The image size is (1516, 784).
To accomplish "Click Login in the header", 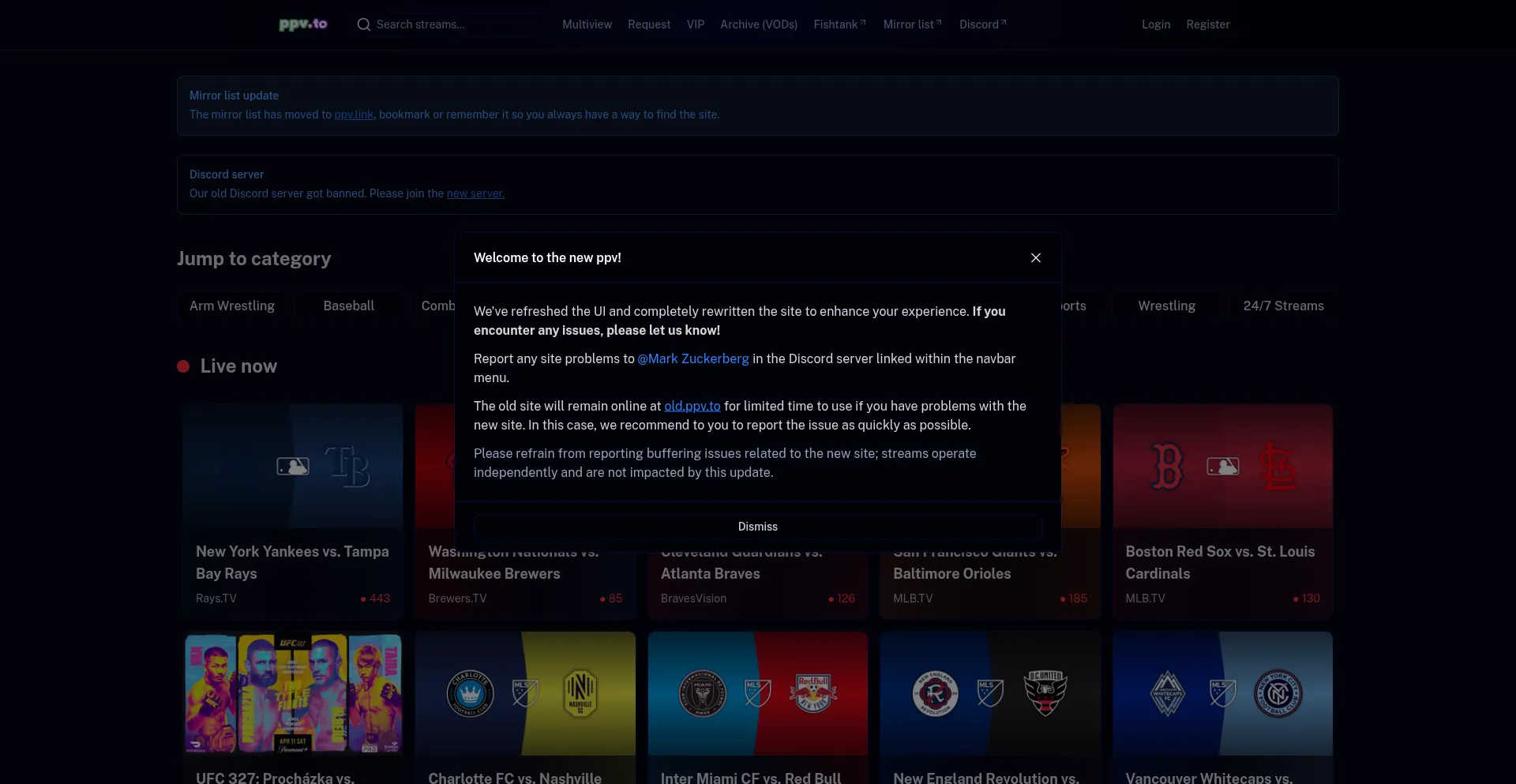I will point(1156,24).
